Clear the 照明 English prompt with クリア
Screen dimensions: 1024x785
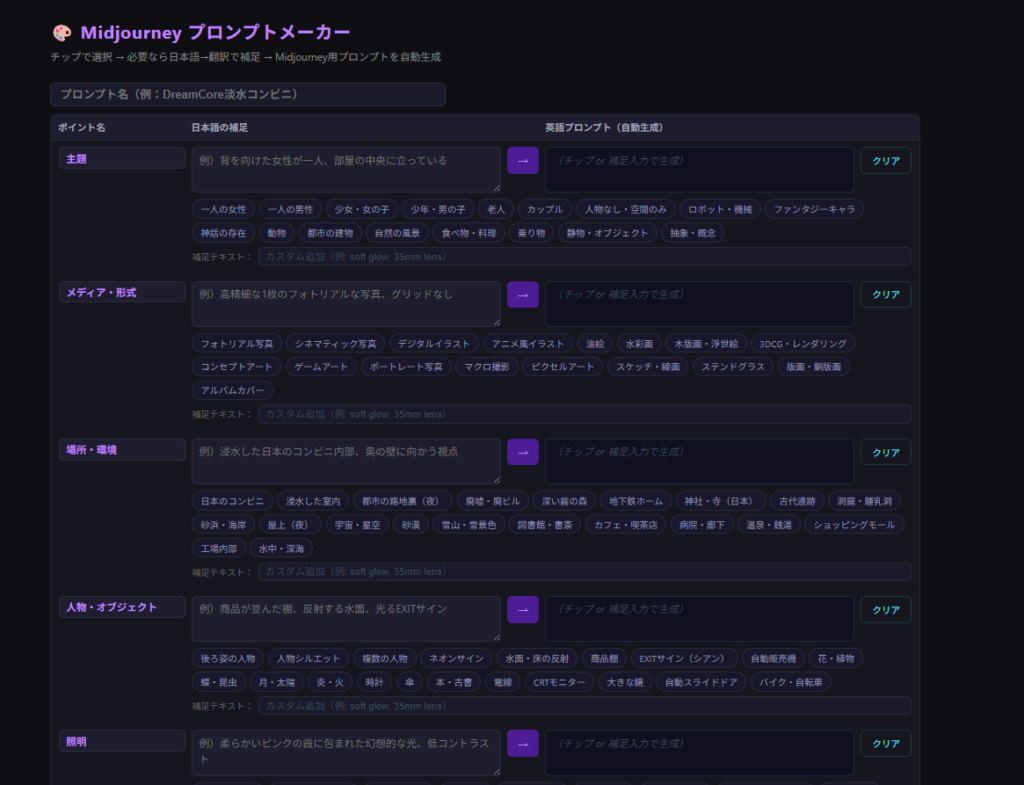(886, 743)
